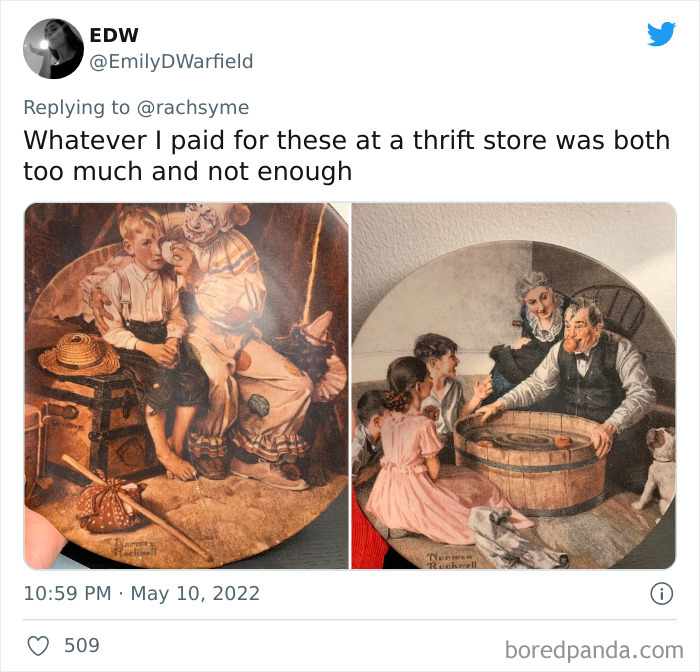Click the straw hat in left plate photo
Screen dimensions: 700x672
(x=79, y=354)
